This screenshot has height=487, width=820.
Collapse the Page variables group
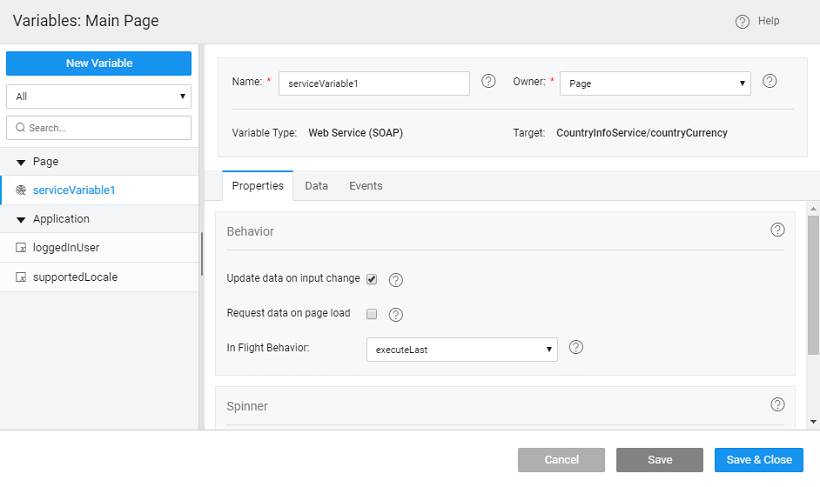[x=21, y=162]
